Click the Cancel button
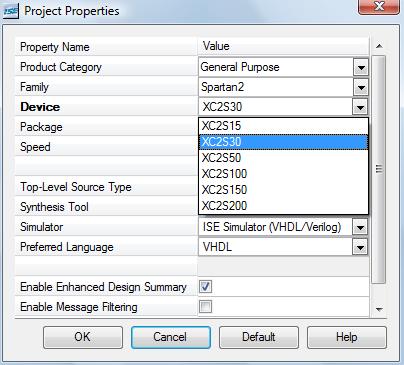The height and width of the screenshot is (365, 404). click(x=171, y=337)
